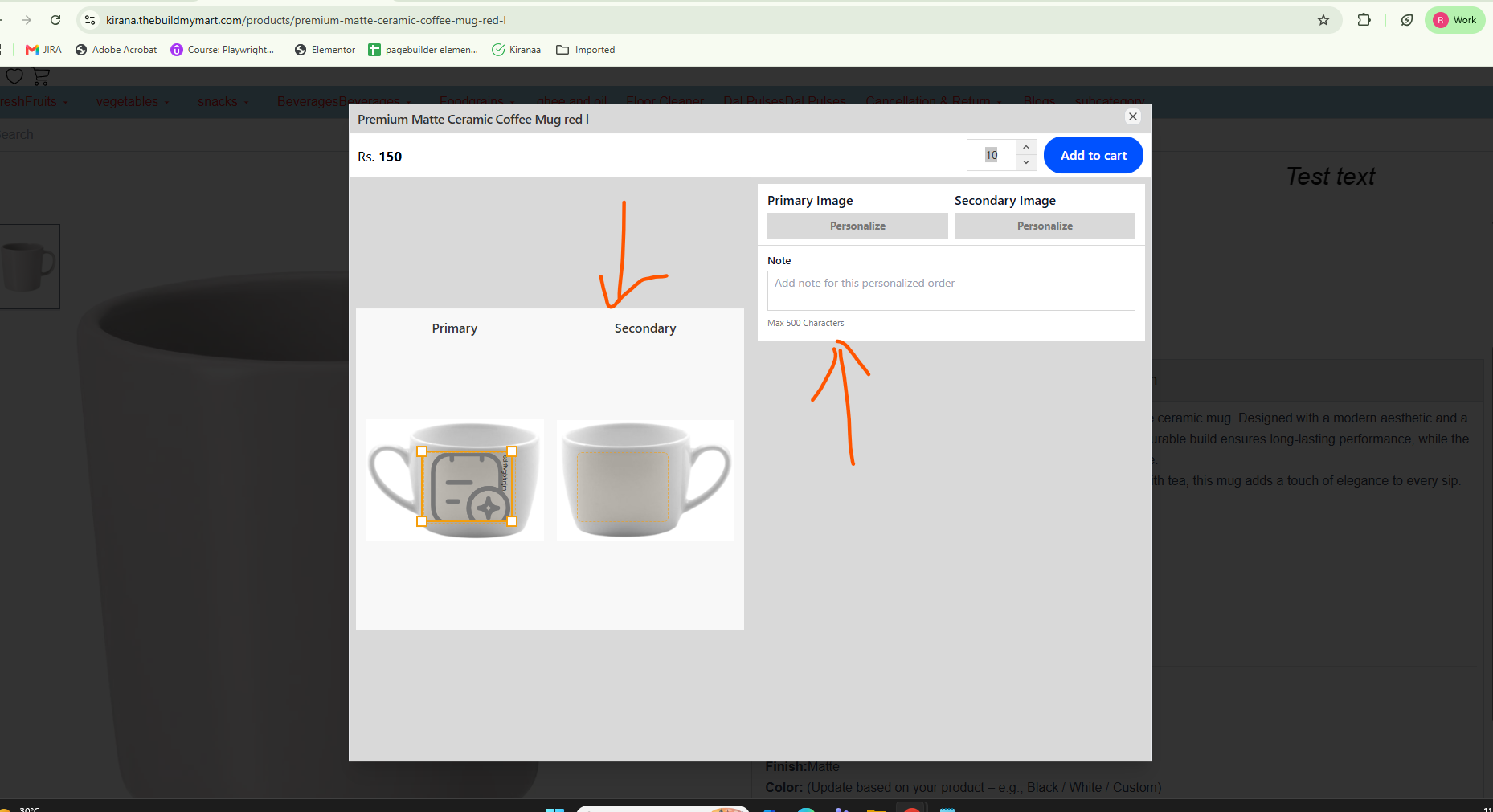The width and height of the screenshot is (1493, 812).
Task: Select the primary mug design placeholder
Action: [x=467, y=486]
